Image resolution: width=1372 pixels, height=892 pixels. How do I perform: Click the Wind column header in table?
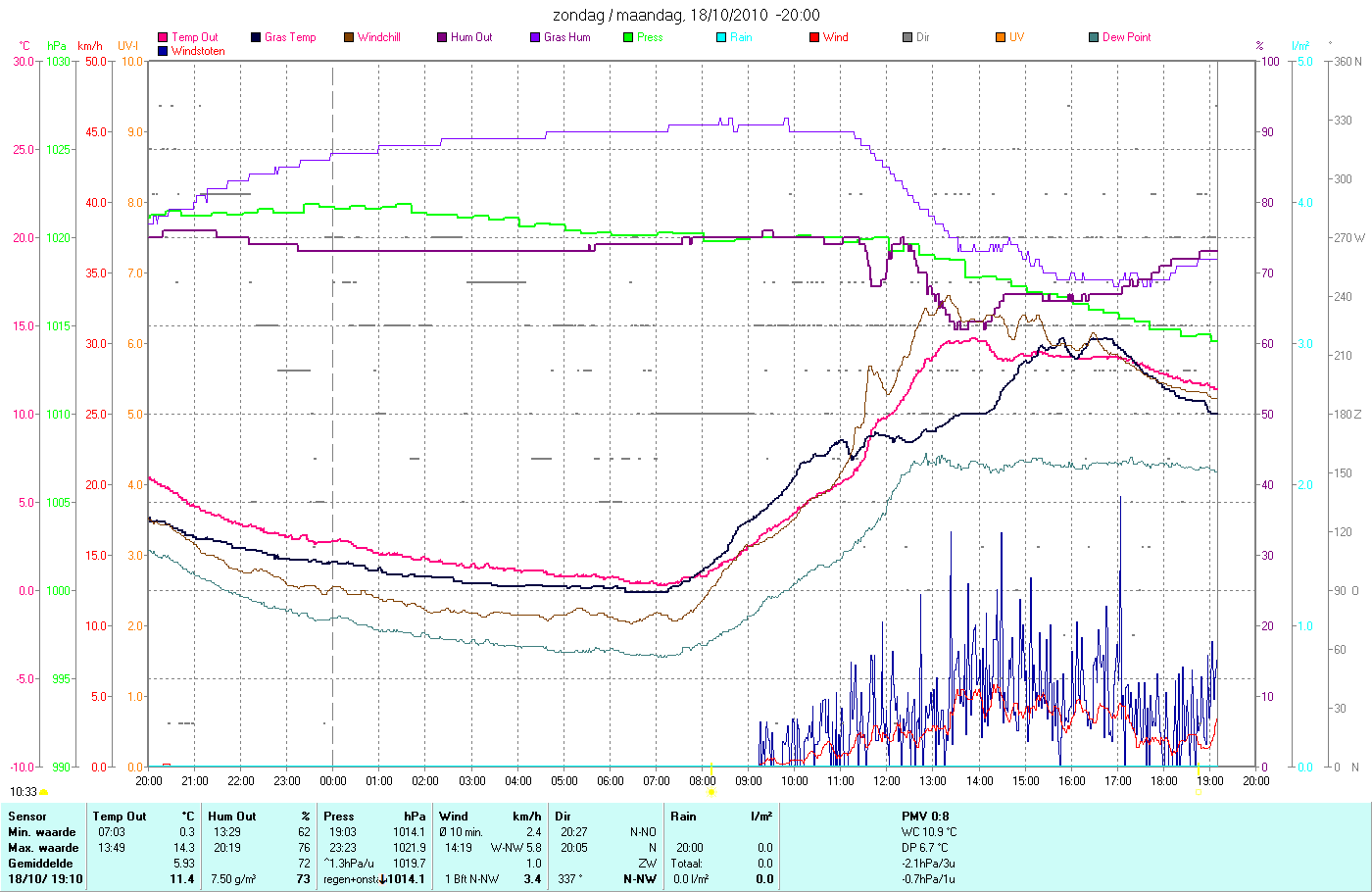point(454,816)
